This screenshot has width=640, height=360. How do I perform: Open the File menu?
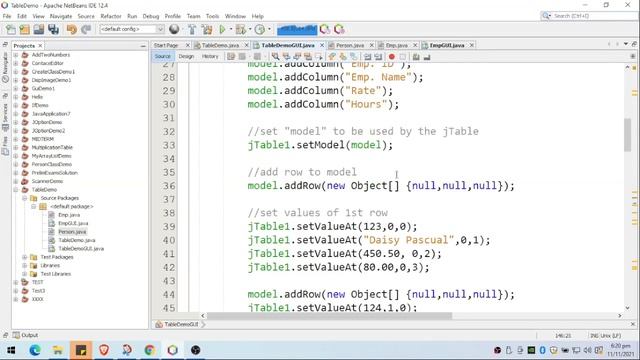(x=7, y=16)
